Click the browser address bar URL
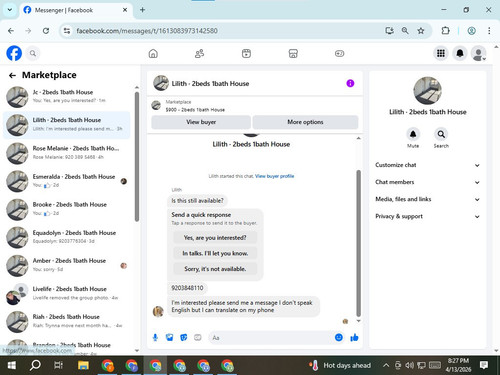 pyautogui.click(x=147, y=31)
